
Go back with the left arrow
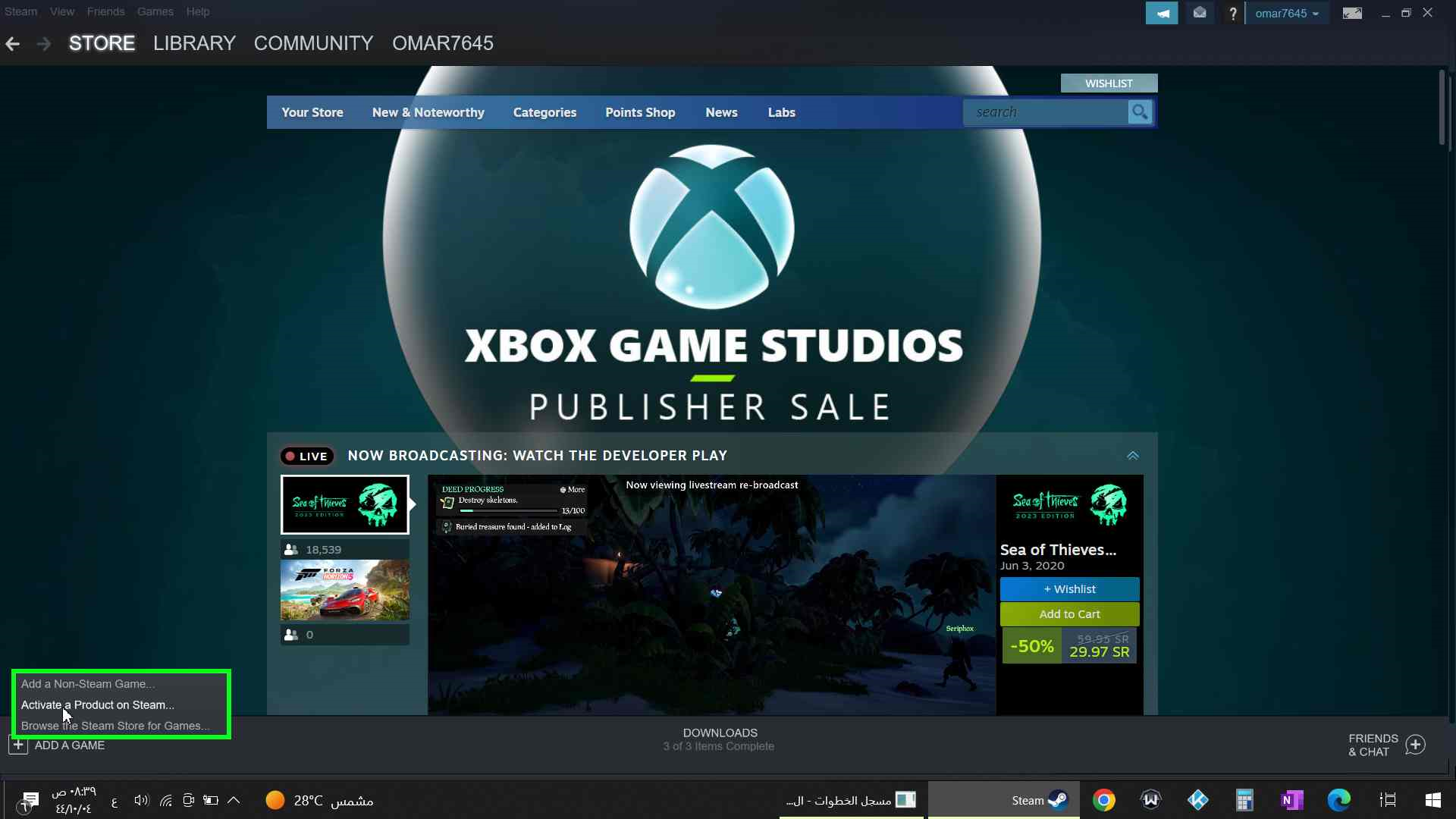13,44
